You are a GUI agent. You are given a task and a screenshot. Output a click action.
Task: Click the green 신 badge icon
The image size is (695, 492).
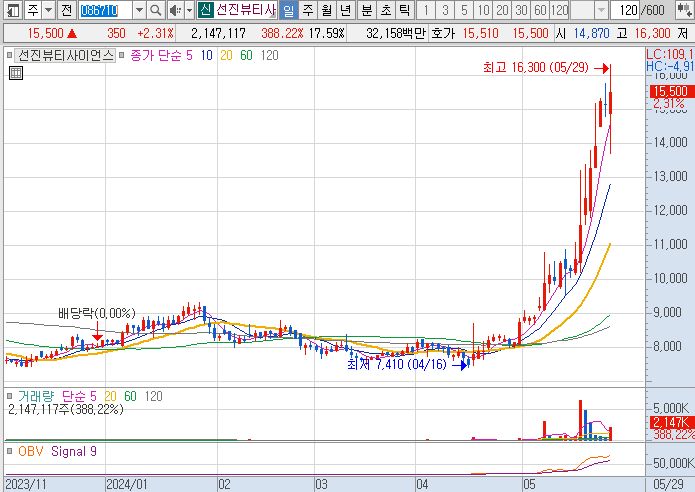pos(204,10)
